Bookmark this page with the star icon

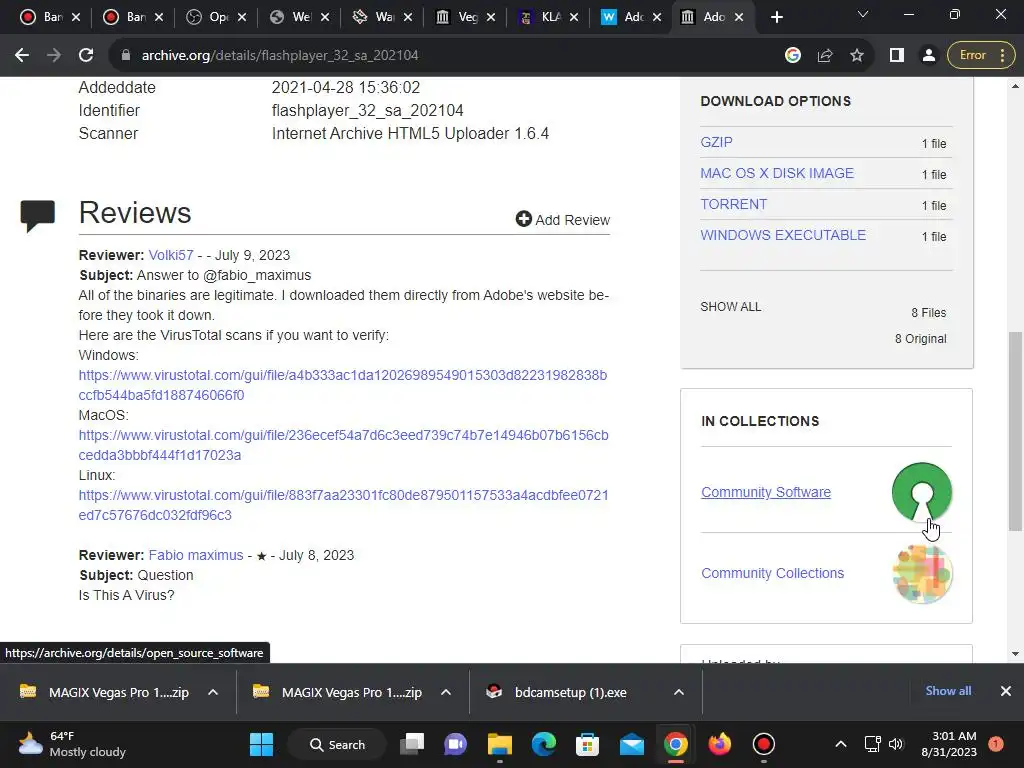857,56
